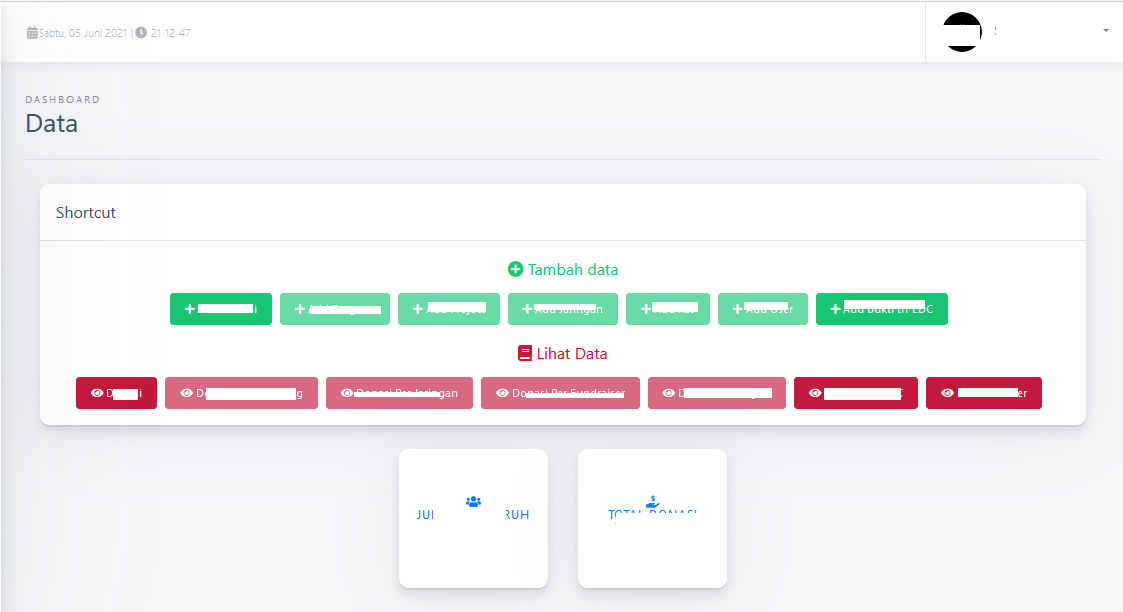Click the first dark red Donasi button

[x=116, y=393]
